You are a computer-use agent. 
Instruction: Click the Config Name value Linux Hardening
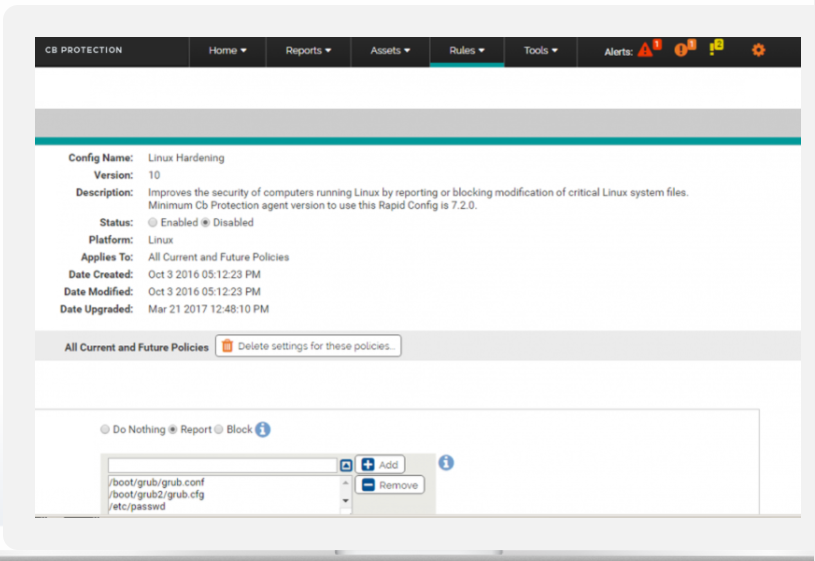click(x=186, y=158)
